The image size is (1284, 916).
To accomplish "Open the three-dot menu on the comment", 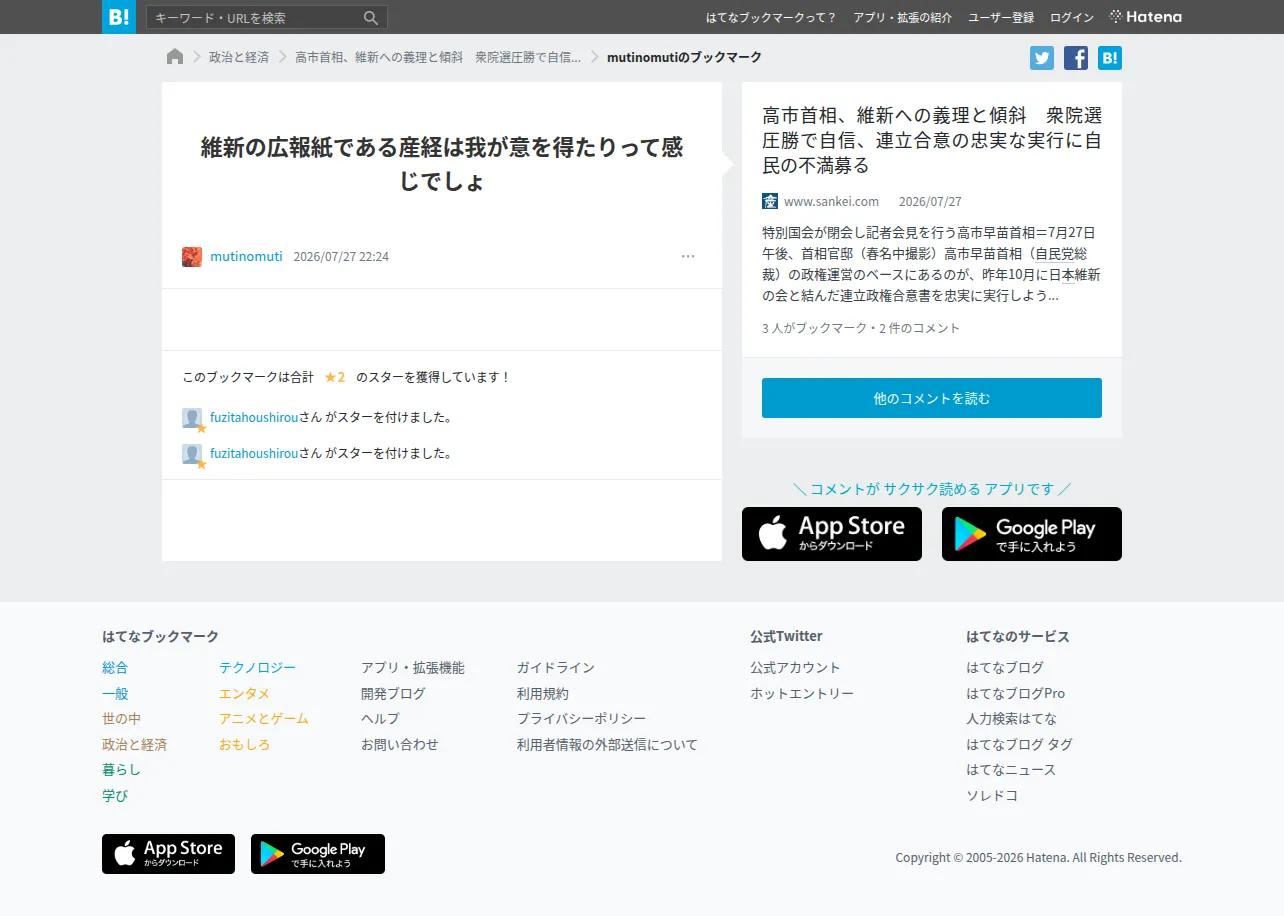I will pos(688,257).
